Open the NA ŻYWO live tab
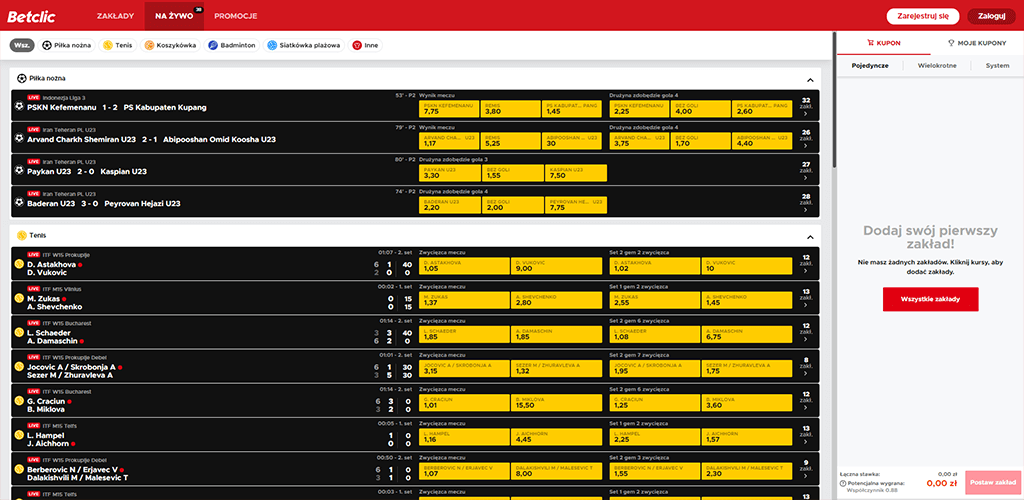 (x=174, y=16)
